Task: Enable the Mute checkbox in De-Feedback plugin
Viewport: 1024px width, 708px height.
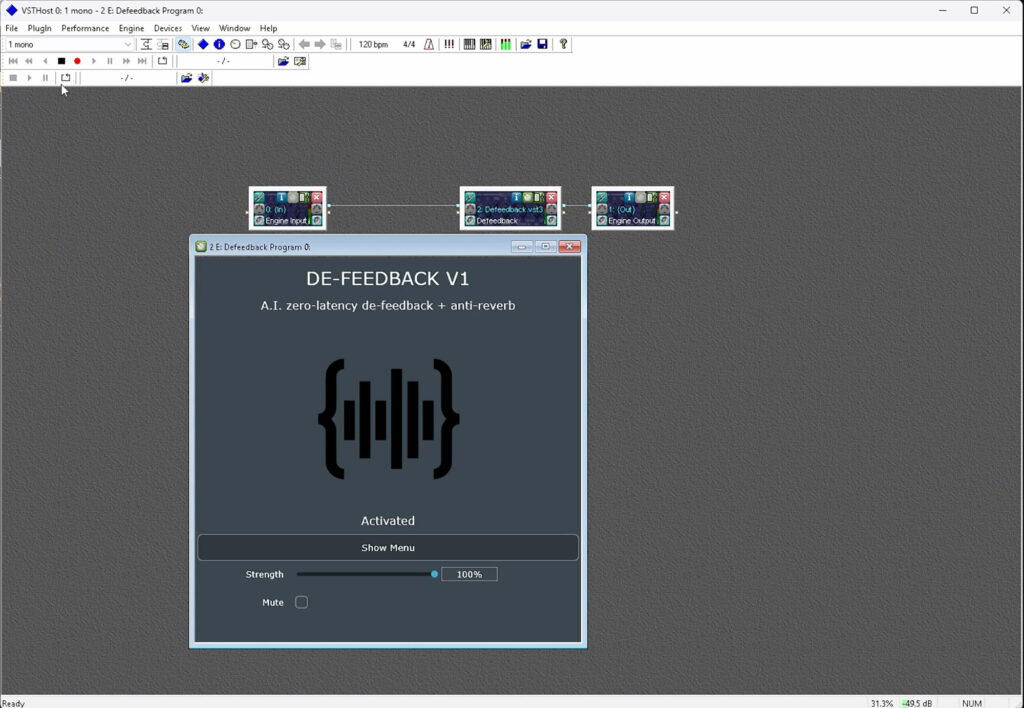Action: (303, 602)
